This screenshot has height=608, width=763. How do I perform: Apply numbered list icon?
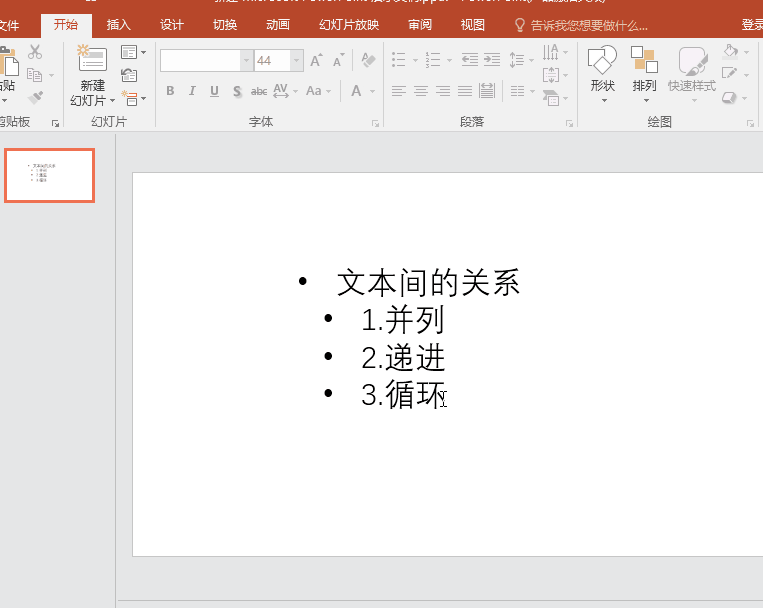point(433,60)
